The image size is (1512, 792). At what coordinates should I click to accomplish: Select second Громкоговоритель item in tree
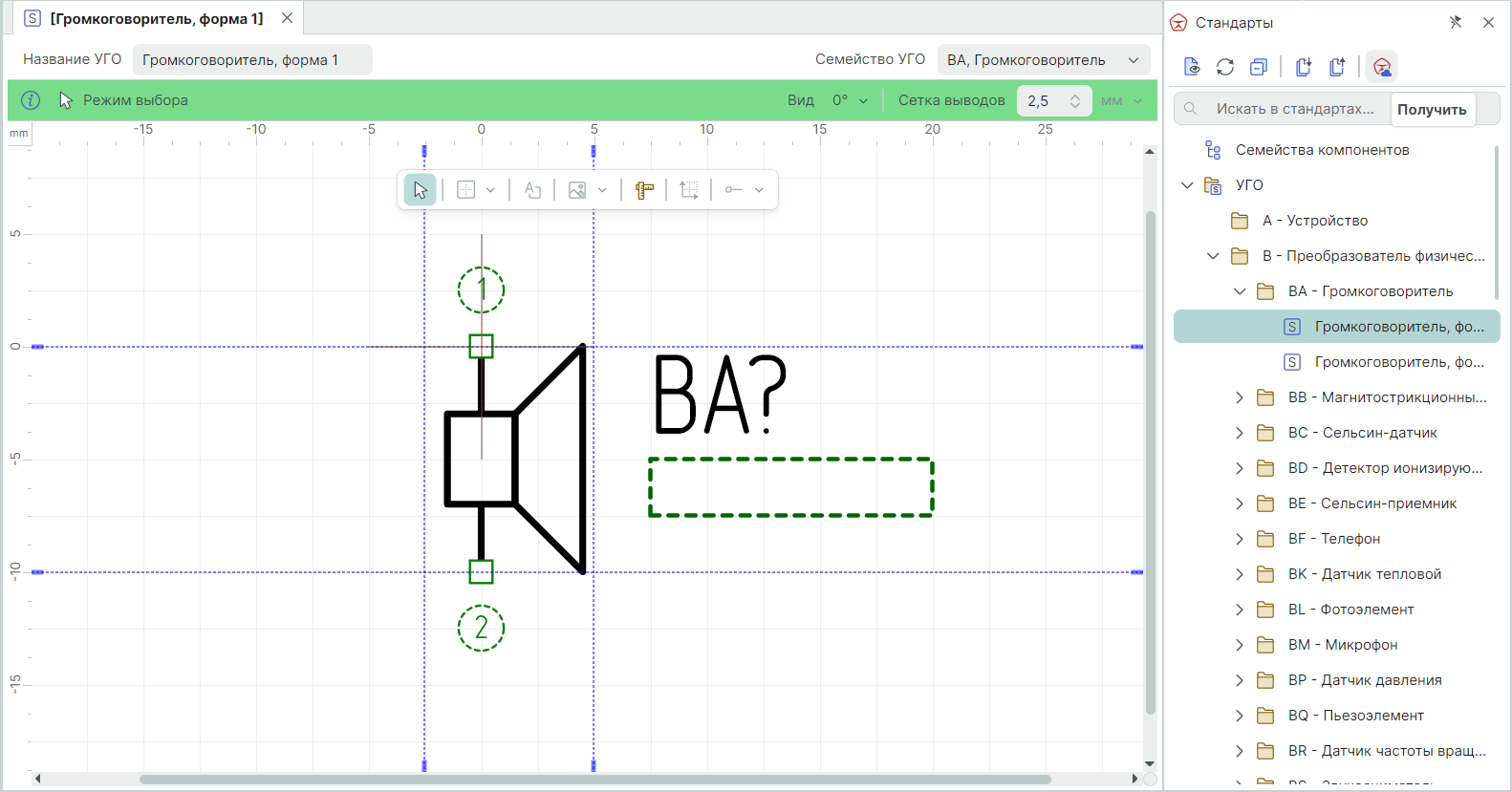(1398, 362)
